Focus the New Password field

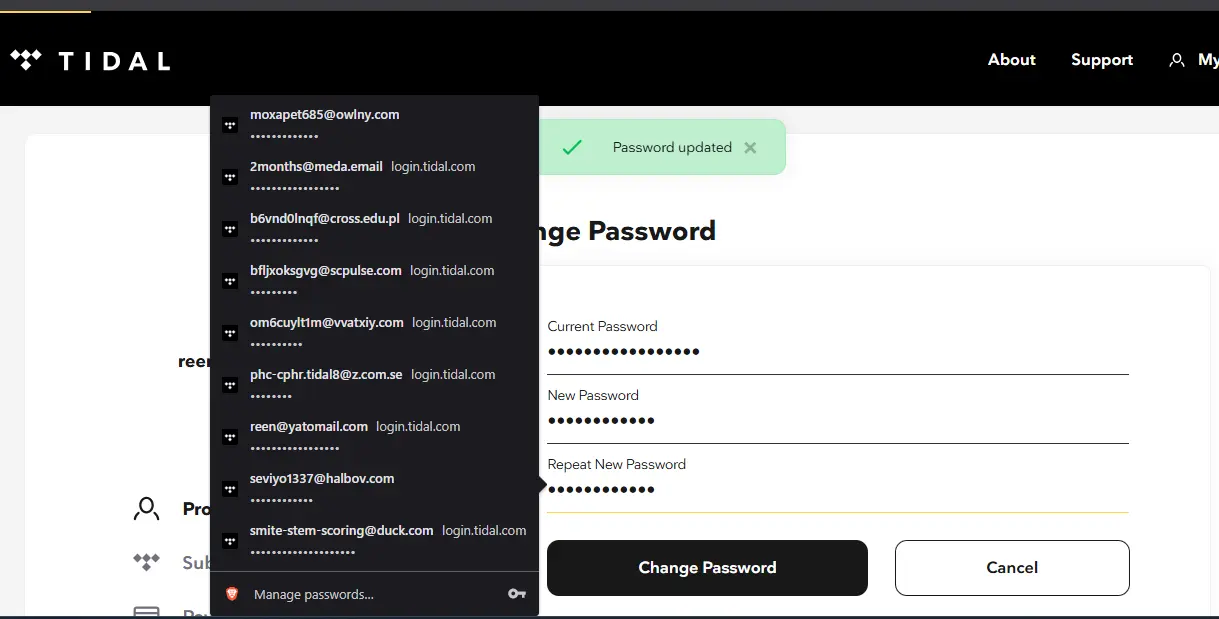tap(838, 421)
